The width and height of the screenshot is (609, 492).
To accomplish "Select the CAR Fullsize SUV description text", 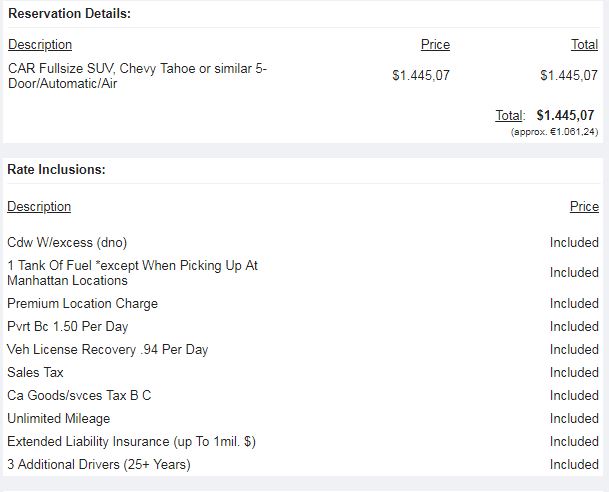I will coord(137,75).
